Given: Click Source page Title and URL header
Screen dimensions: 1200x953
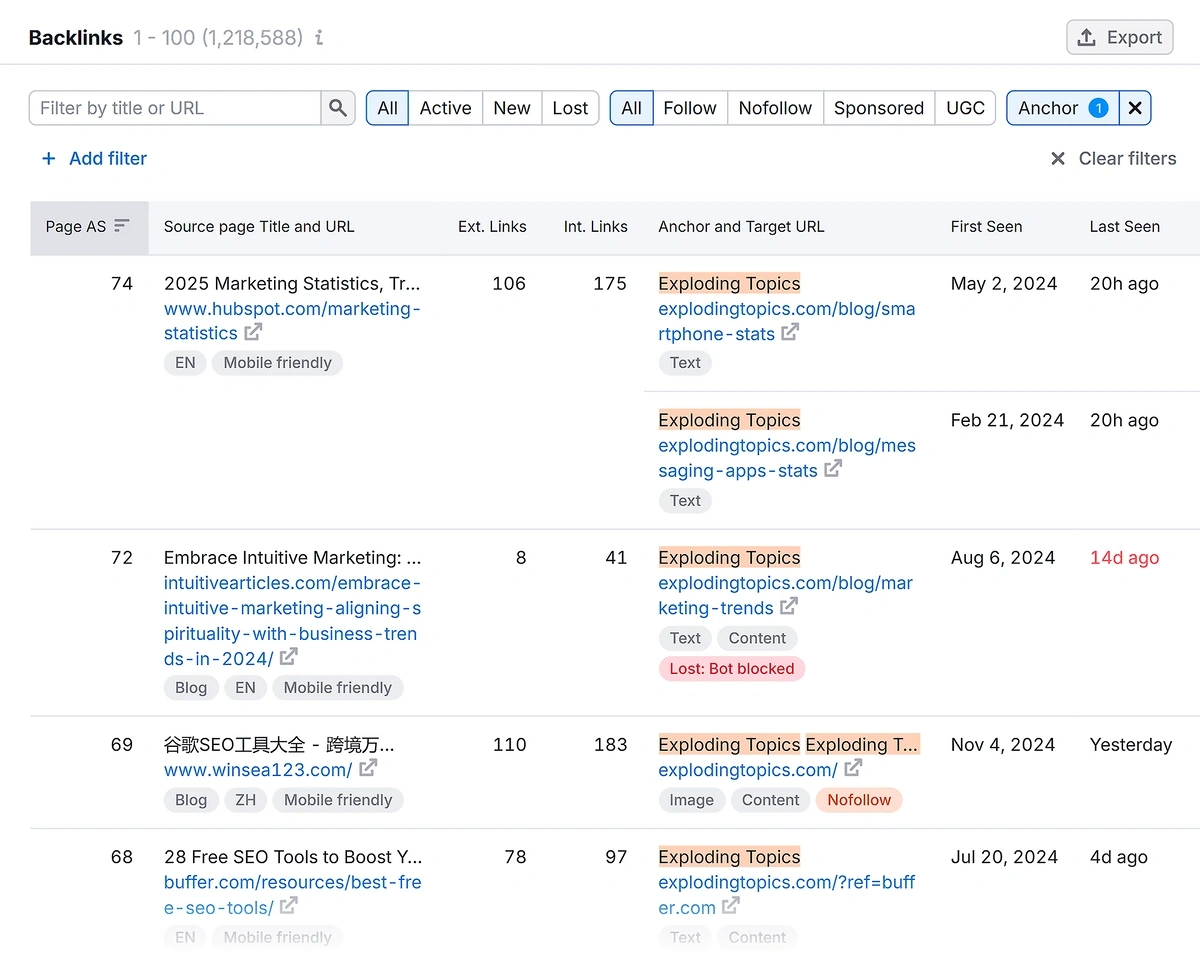Looking at the screenshot, I should click(259, 227).
